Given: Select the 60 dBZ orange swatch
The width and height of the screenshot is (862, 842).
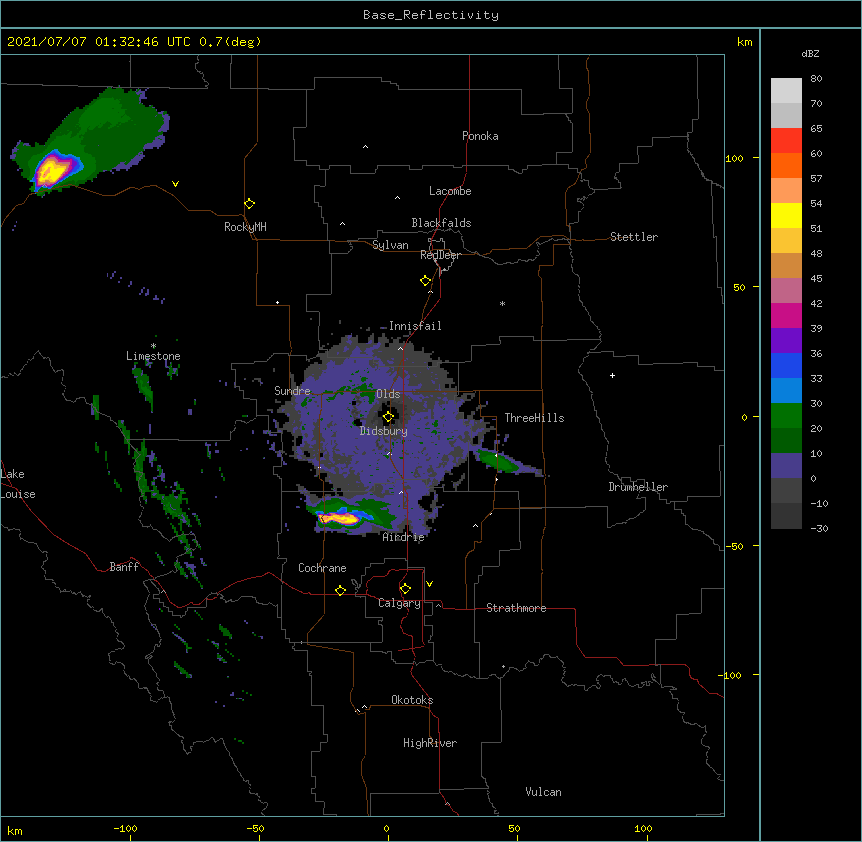Looking at the screenshot, I should 786,165.
